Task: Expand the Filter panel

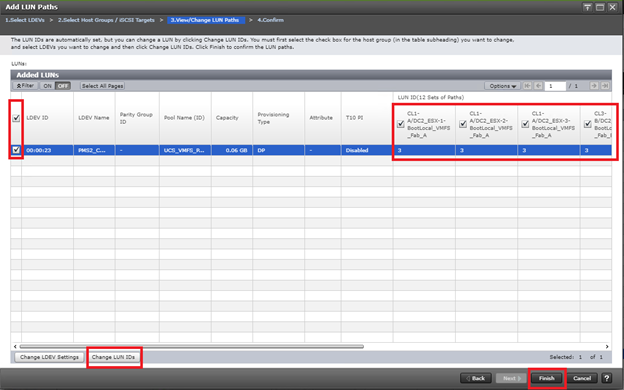Action: pyautogui.click(x=25, y=86)
